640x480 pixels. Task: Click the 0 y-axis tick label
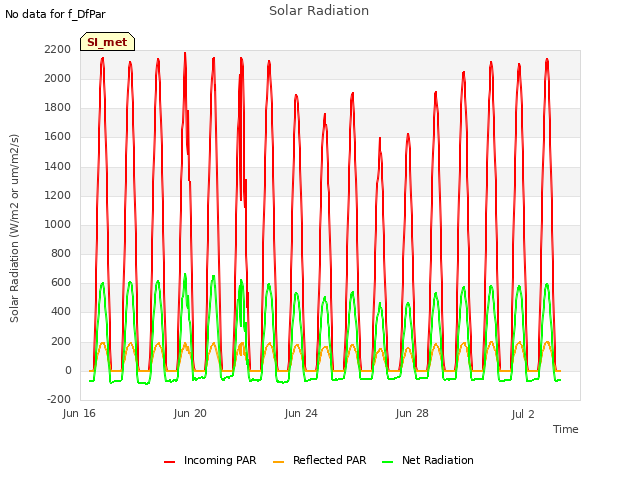(x=68, y=370)
